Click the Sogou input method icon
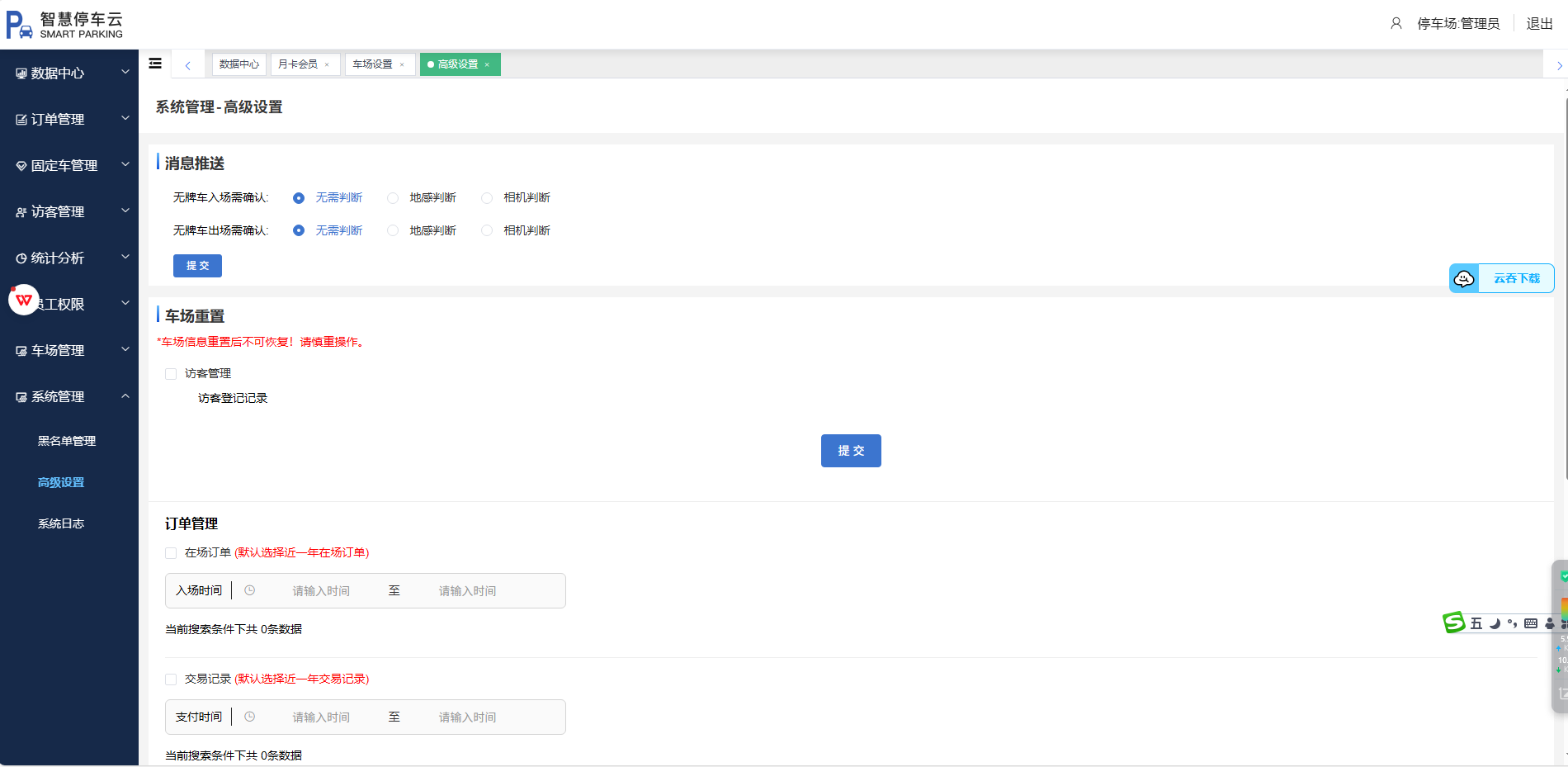 1453,623
